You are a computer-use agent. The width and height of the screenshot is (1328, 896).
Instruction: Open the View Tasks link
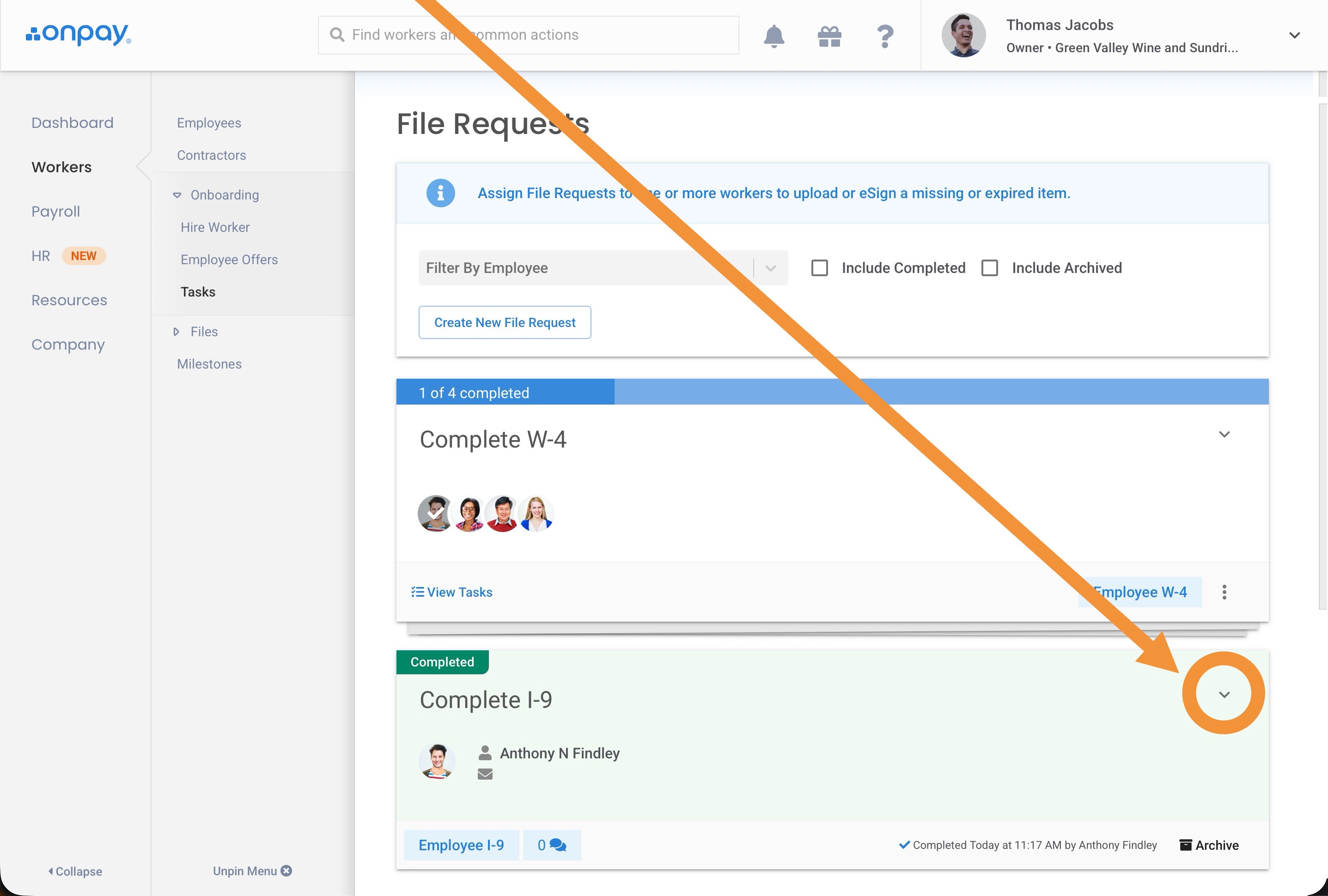coord(451,592)
